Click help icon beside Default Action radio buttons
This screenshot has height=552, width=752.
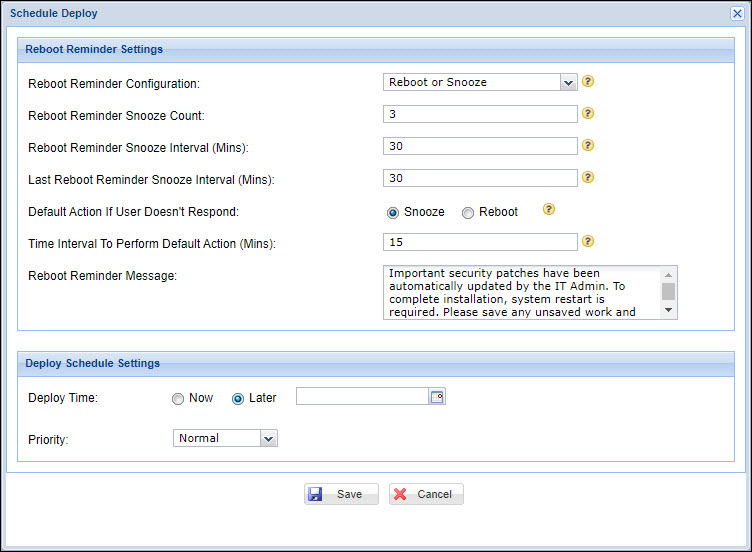point(548,210)
